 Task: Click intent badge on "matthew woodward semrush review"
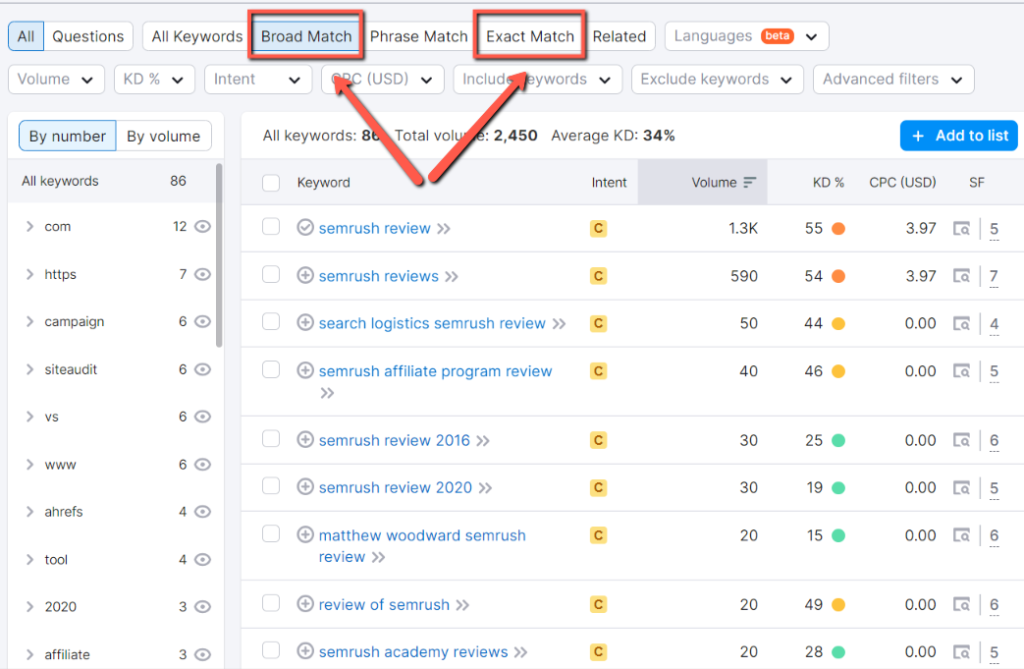pyautogui.click(x=598, y=535)
